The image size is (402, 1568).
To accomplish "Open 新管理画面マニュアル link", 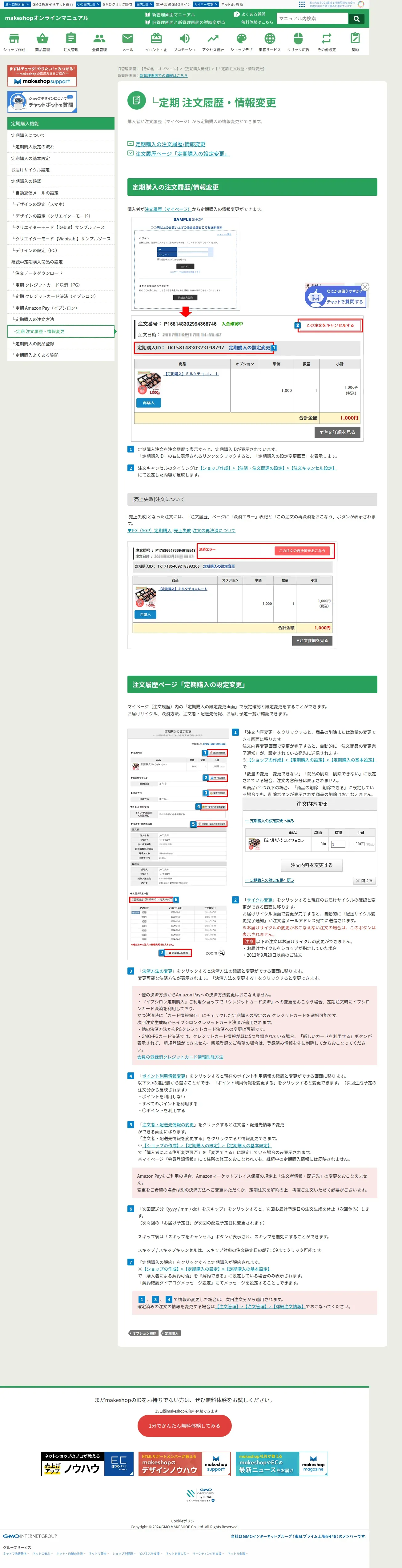I will click(x=174, y=14).
